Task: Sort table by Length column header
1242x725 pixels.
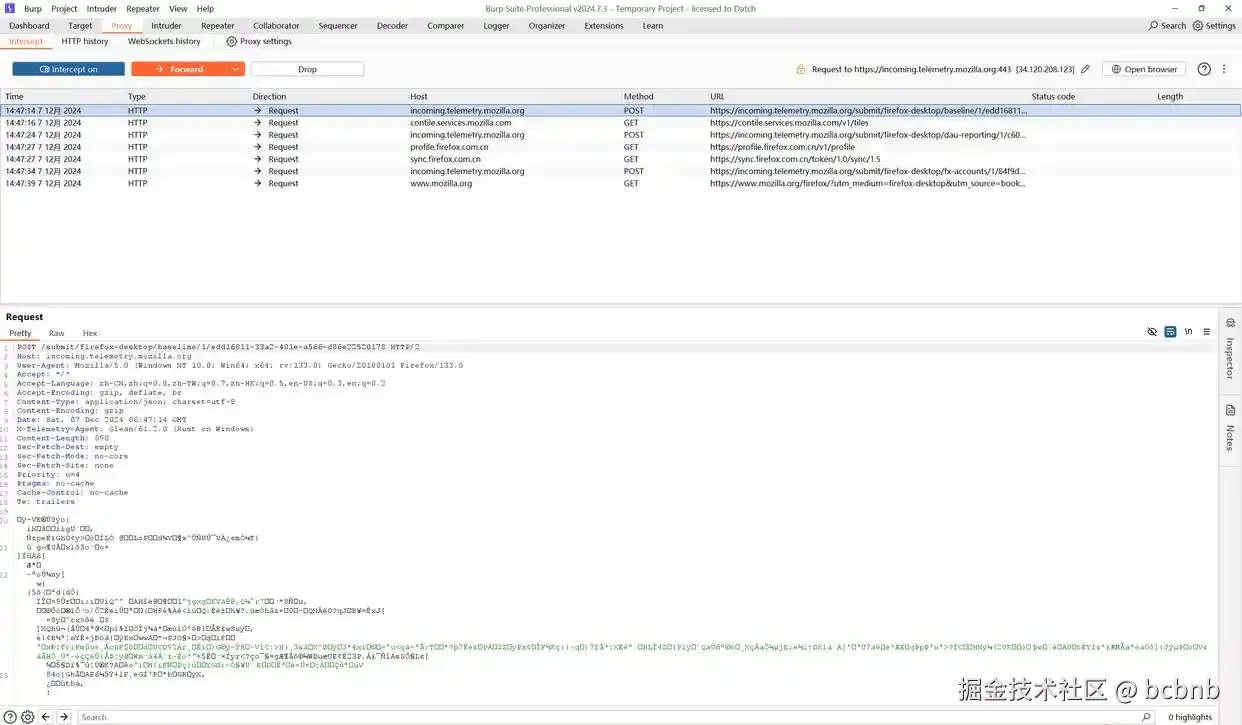Action: 1170,97
